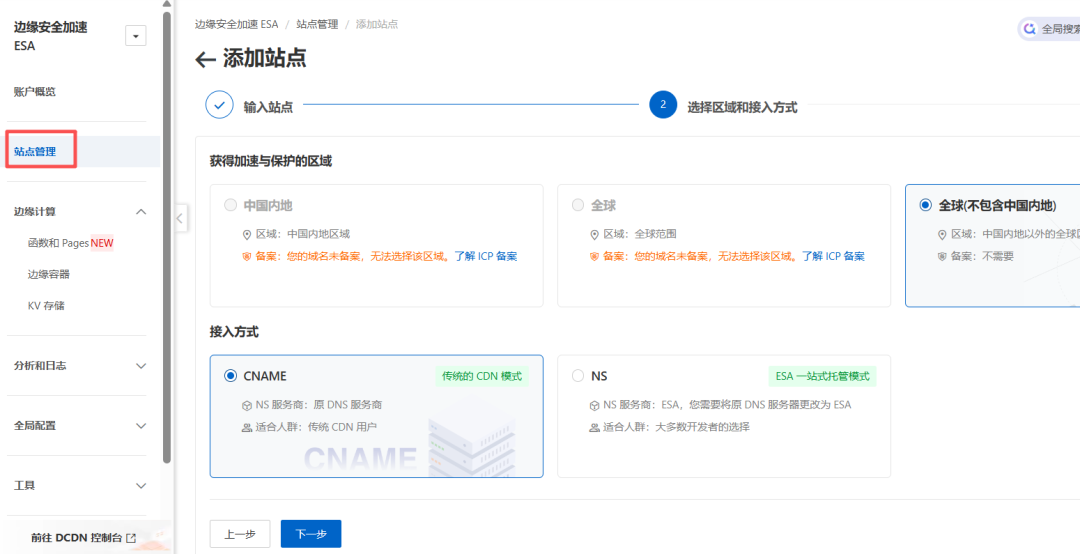Click the shield icon in the 全球 card's 备案 row
This screenshot has width=1080, height=554.
click(594, 256)
